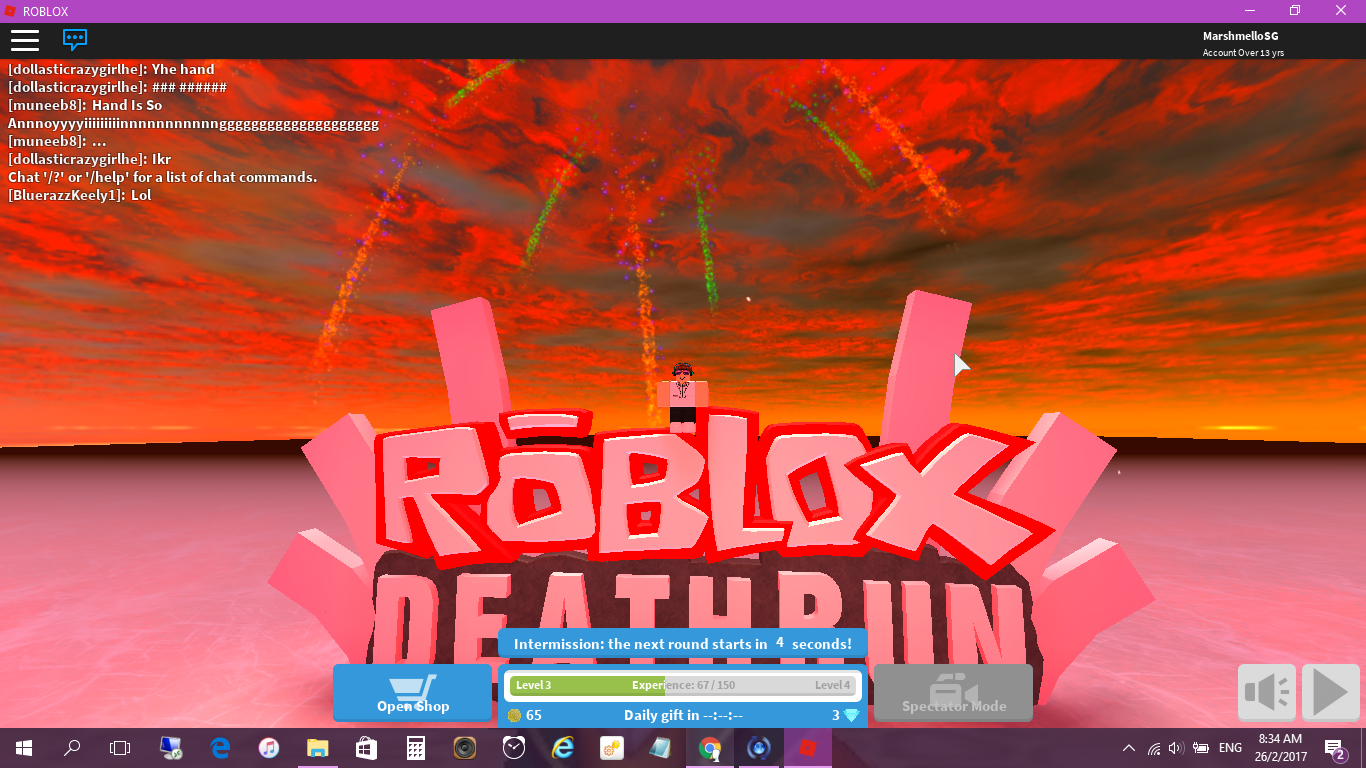The height and width of the screenshot is (768, 1366).
Task: Click the play arrow button
Action: 1331,692
